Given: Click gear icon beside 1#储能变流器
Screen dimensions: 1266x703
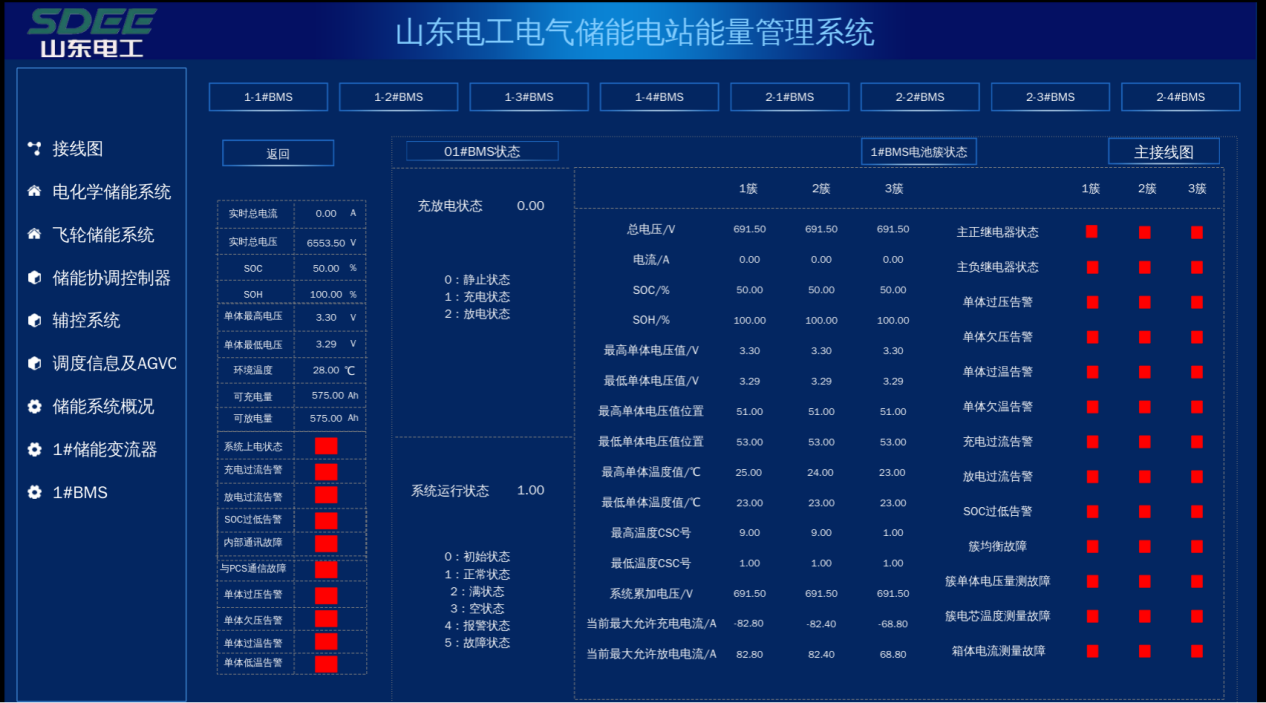Looking at the screenshot, I should (34, 450).
